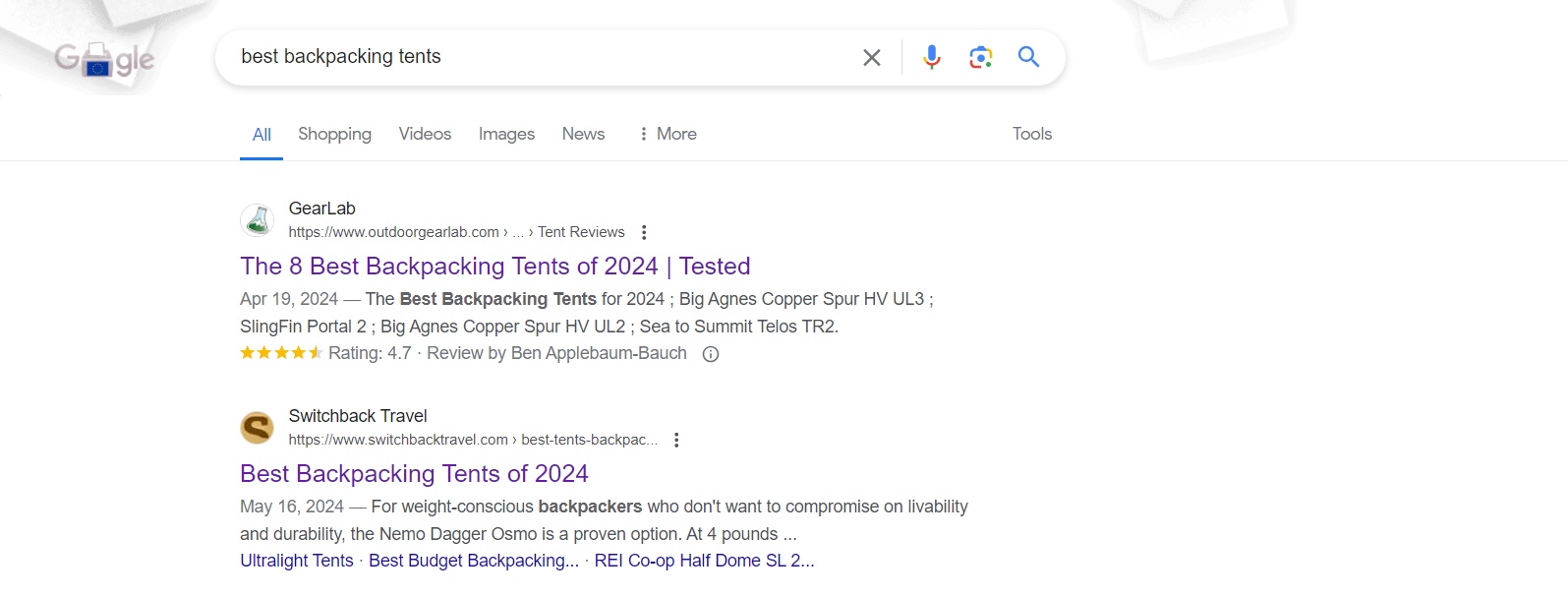Click the Switchback Travel site favicon
This screenshot has height=598, width=1568.
click(x=258, y=428)
